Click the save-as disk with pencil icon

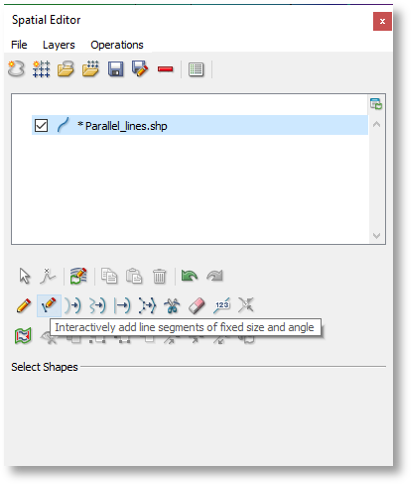(x=140, y=69)
